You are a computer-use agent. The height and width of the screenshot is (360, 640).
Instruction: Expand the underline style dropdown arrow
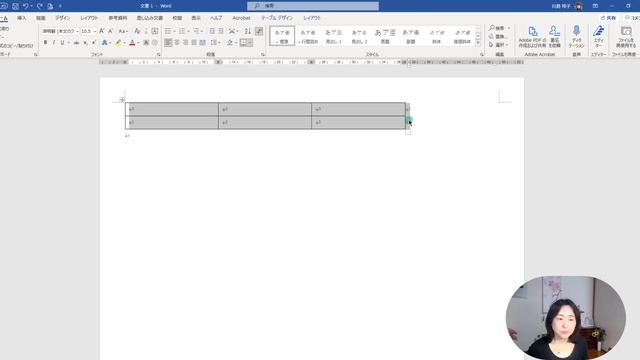(68, 42)
